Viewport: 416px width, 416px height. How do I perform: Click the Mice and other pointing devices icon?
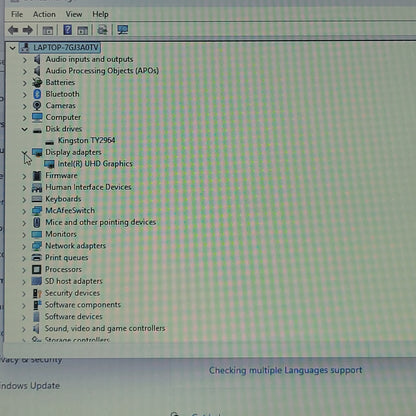click(x=37, y=222)
